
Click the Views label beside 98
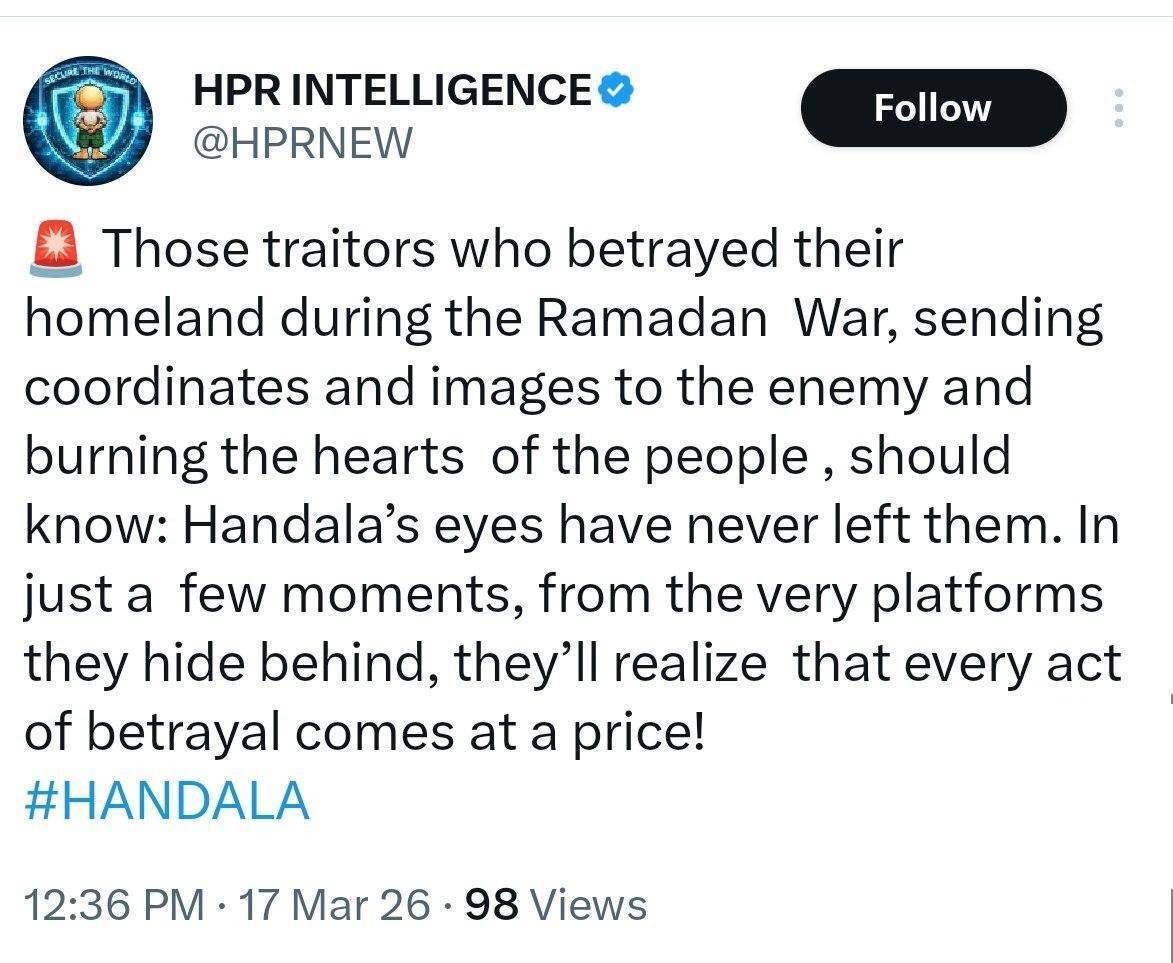coord(588,906)
